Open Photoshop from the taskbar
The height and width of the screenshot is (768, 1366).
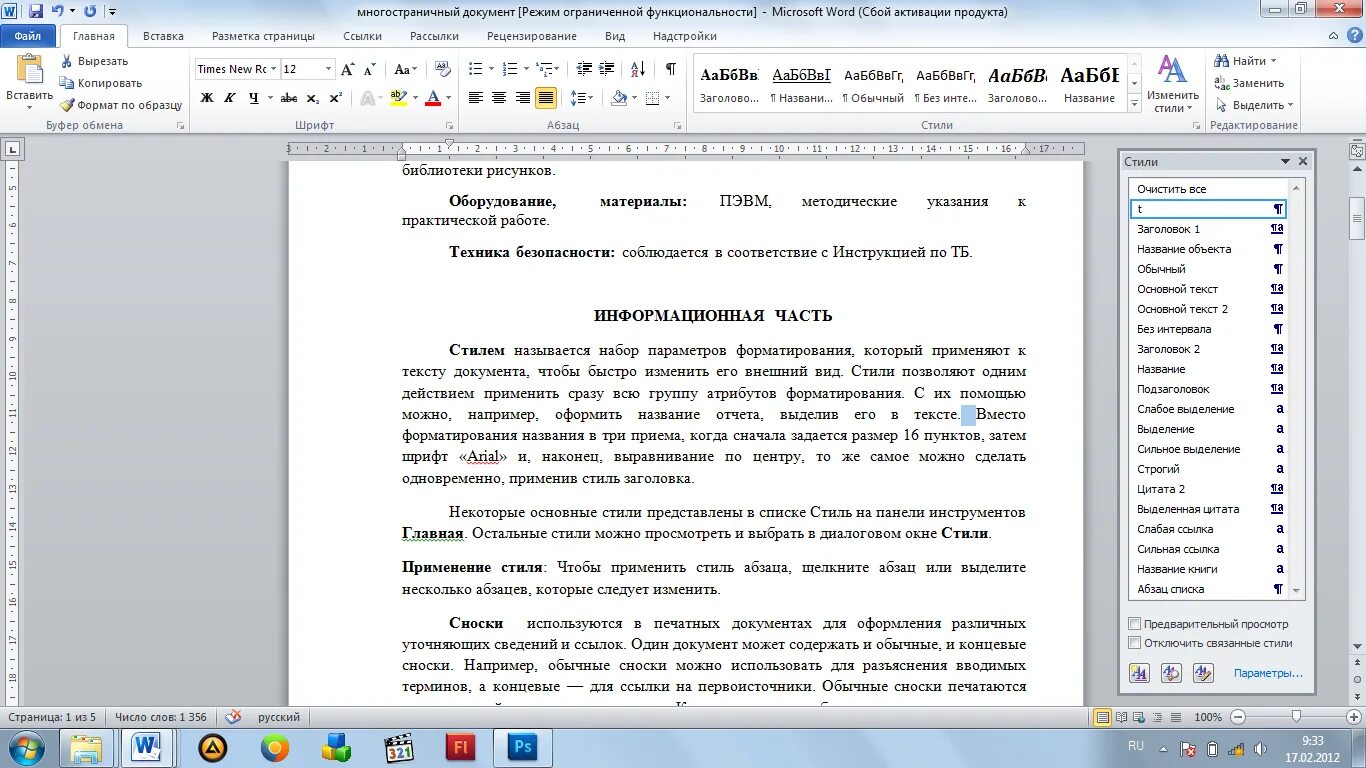point(523,747)
